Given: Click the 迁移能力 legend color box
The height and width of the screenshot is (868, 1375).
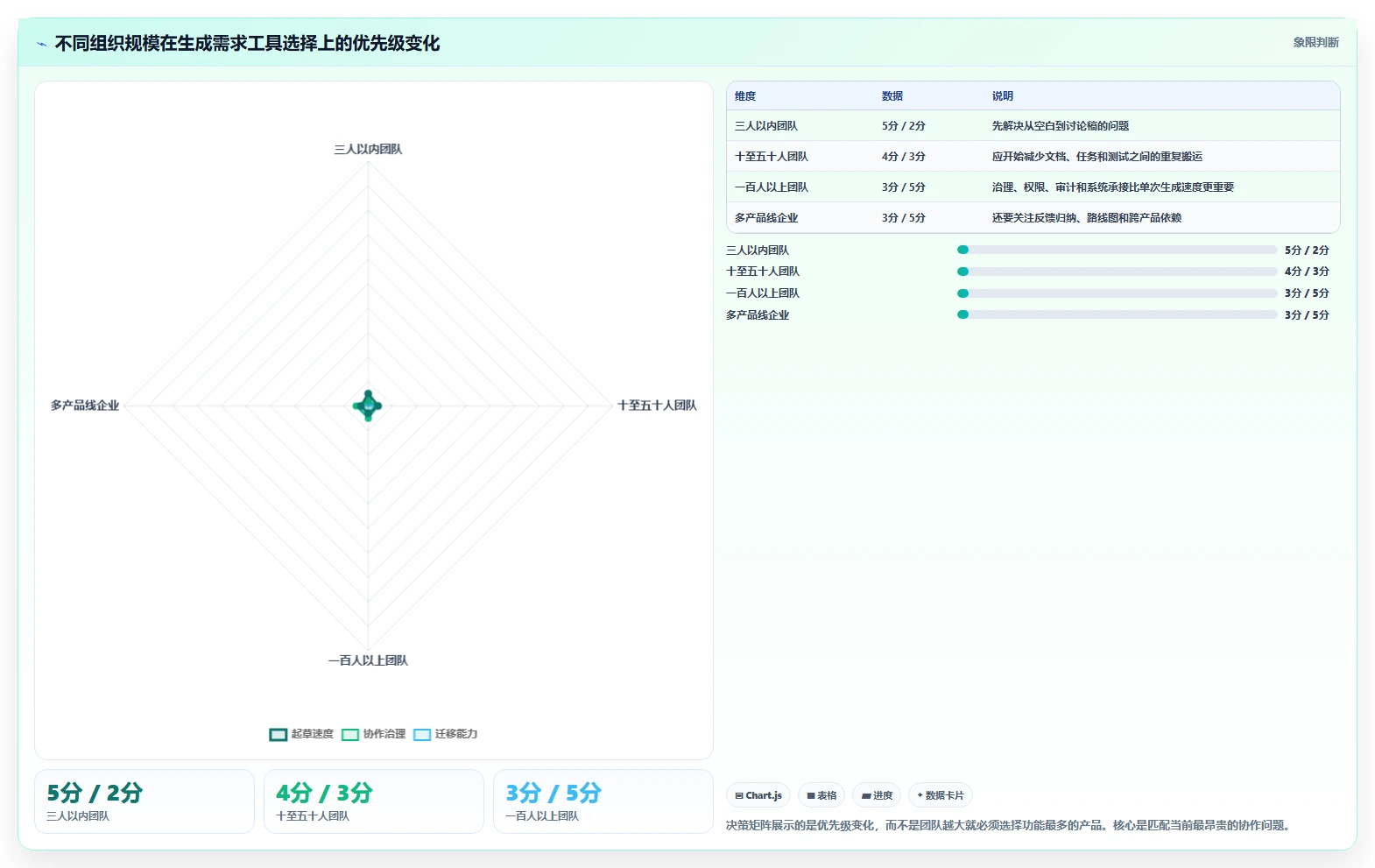Looking at the screenshot, I should (422, 735).
